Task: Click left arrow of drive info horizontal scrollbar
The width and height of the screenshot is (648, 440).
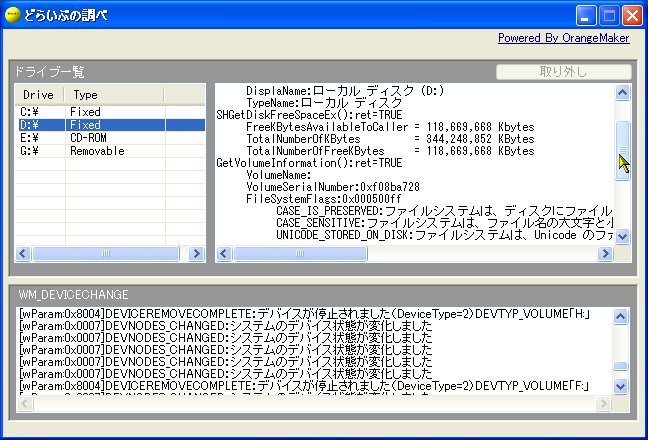Action: coord(224,253)
